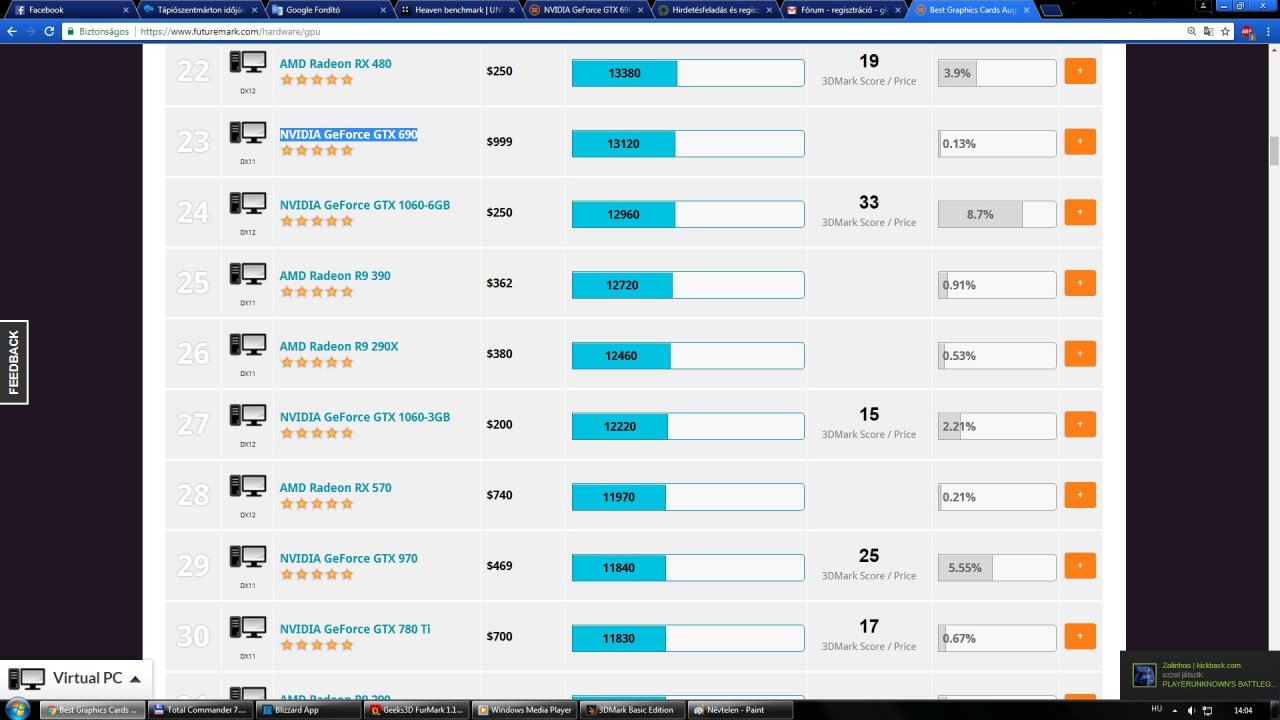Switch to Windows Media Player in the taskbar
The width and height of the screenshot is (1280, 720).
pyautogui.click(x=523, y=710)
